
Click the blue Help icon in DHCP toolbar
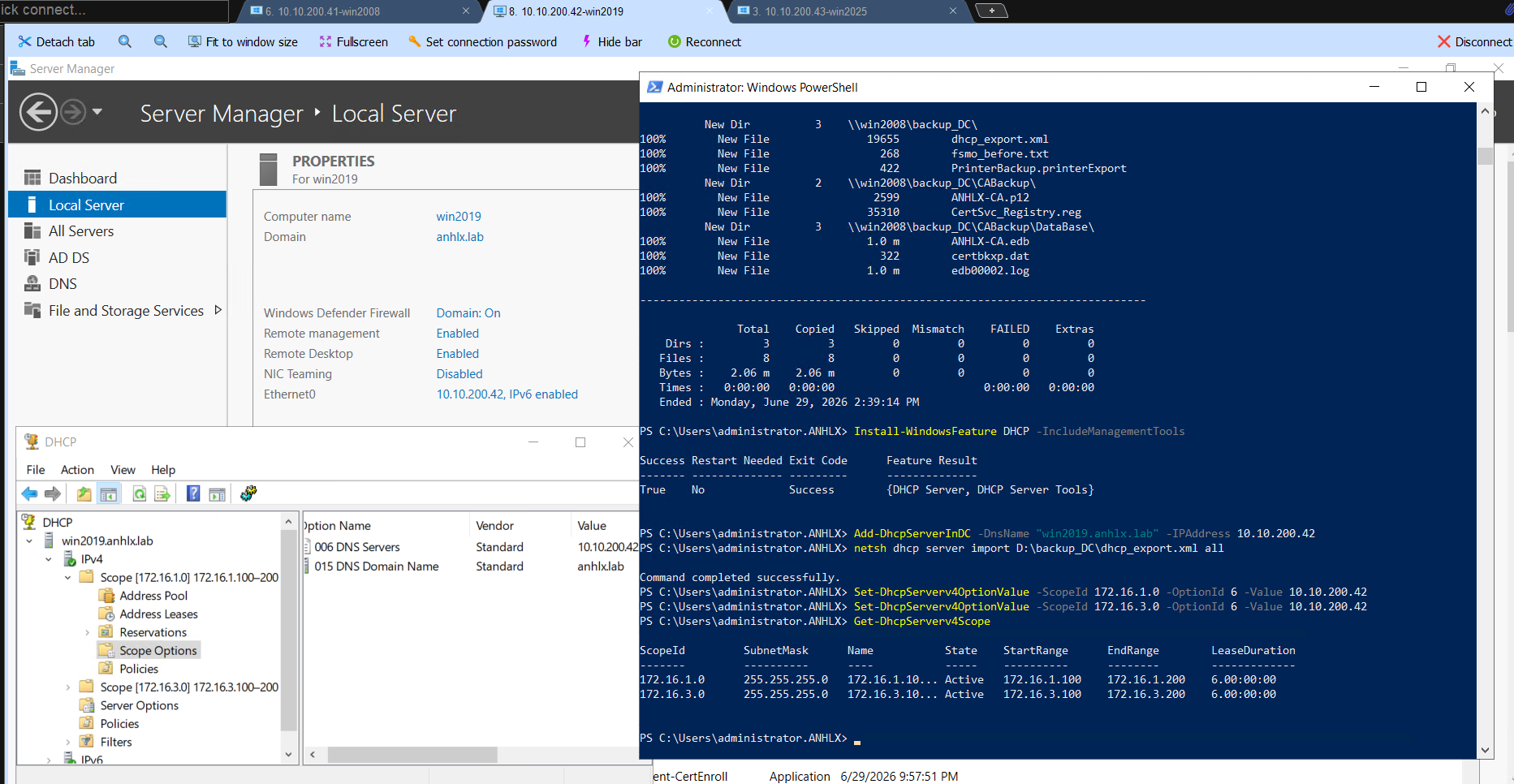193,493
